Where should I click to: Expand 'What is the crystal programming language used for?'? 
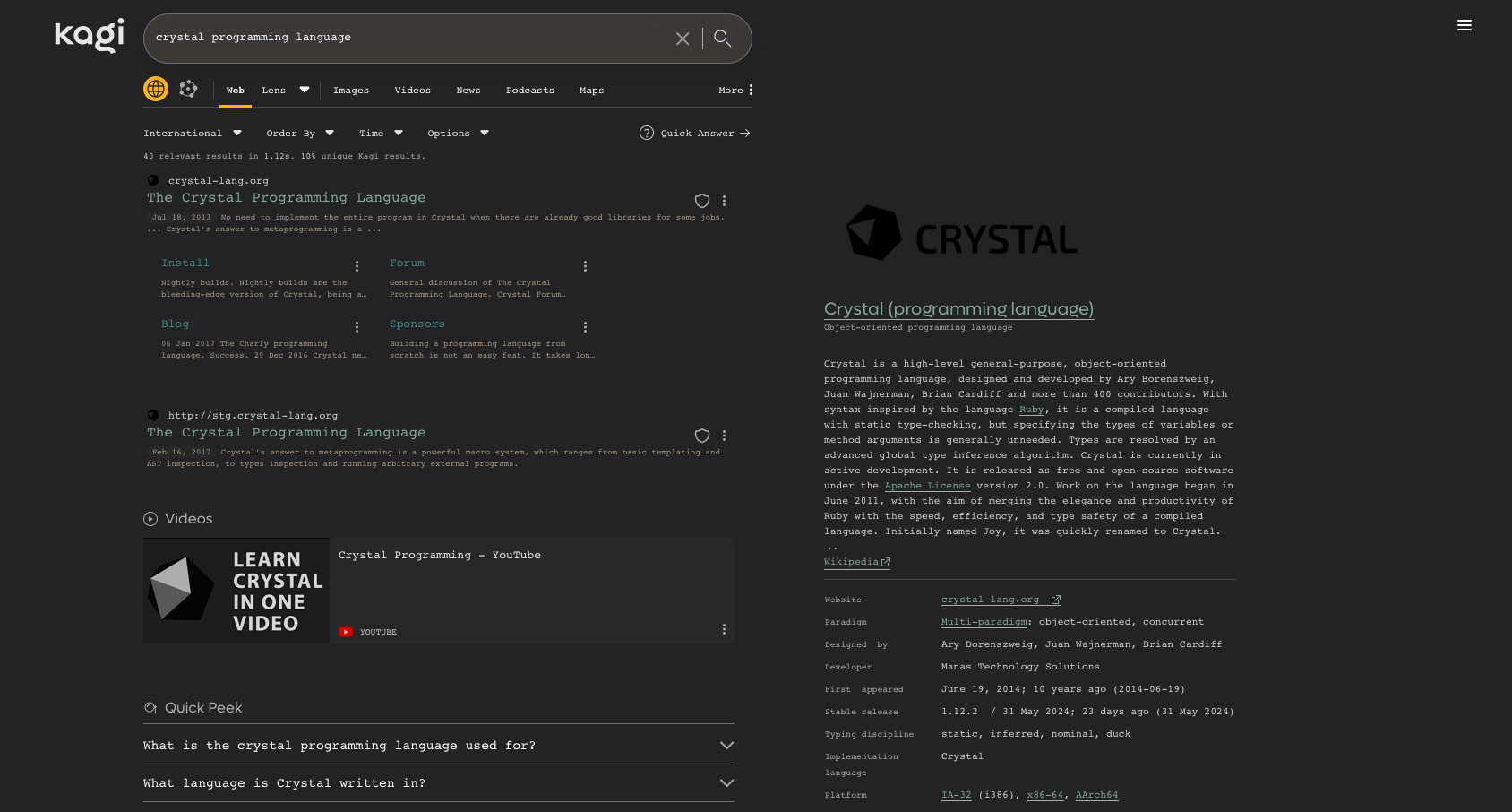pyautogui.click(x=726, y=745)
